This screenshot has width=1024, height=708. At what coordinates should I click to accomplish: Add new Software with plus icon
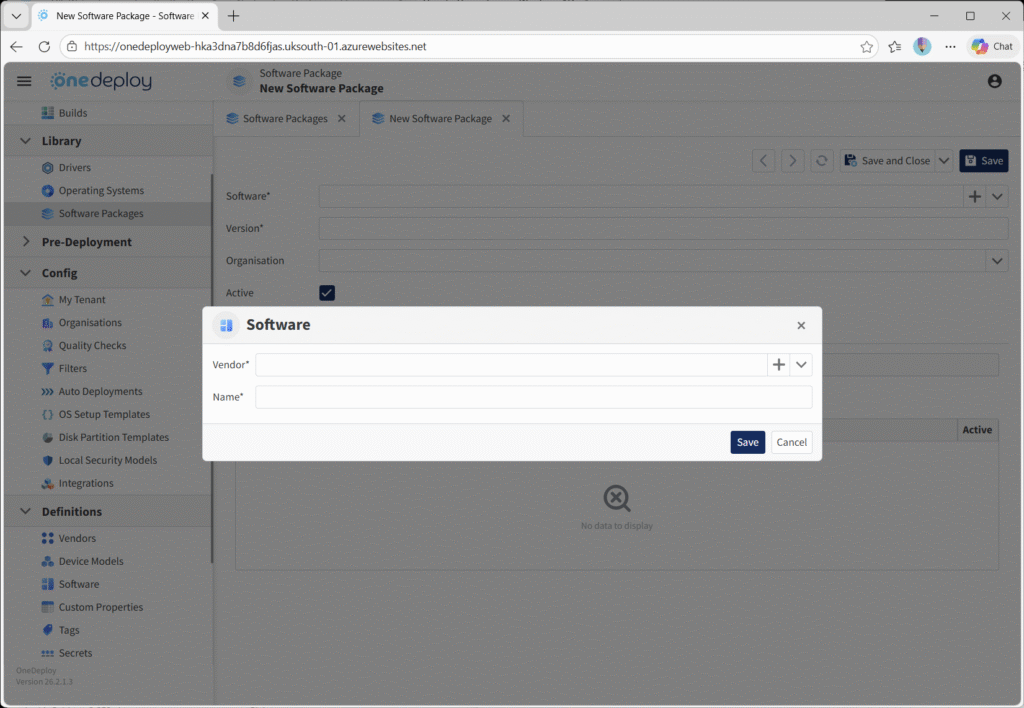click(974, 197)
